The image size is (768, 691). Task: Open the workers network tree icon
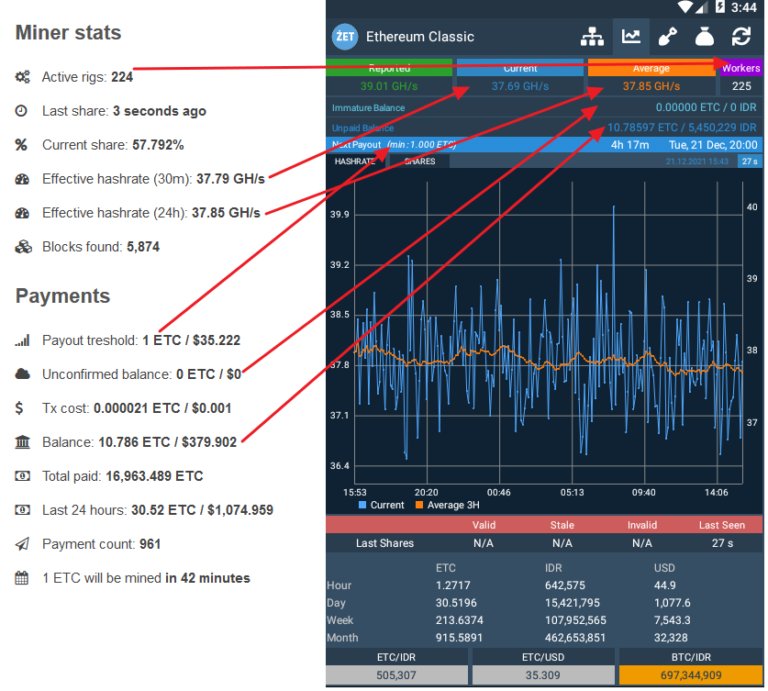[593, 37]
